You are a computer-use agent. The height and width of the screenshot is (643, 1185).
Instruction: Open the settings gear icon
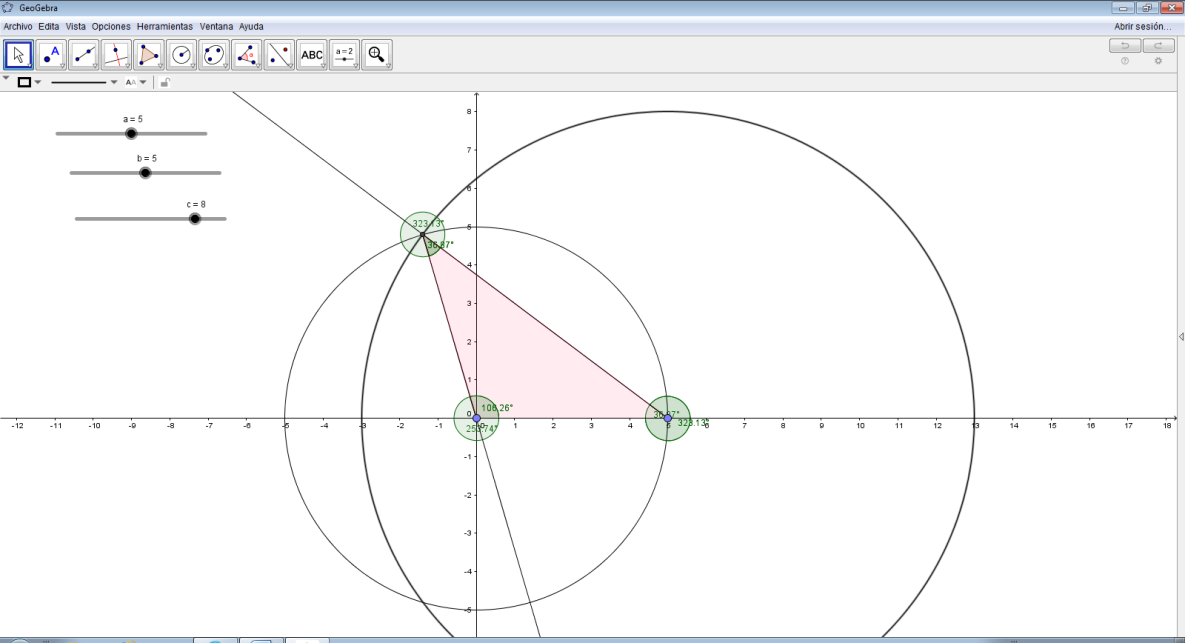click(1158, 61)
